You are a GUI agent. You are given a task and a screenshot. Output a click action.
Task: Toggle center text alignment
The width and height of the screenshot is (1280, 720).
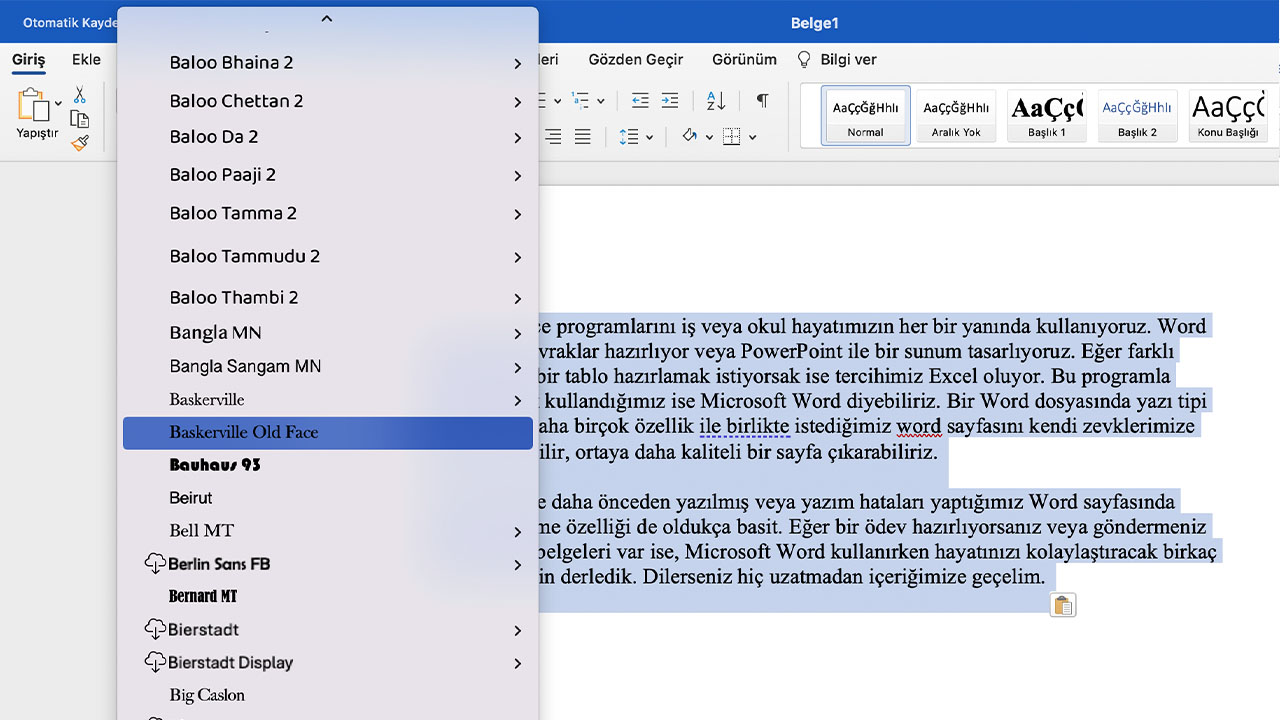(x=554, y=137)
